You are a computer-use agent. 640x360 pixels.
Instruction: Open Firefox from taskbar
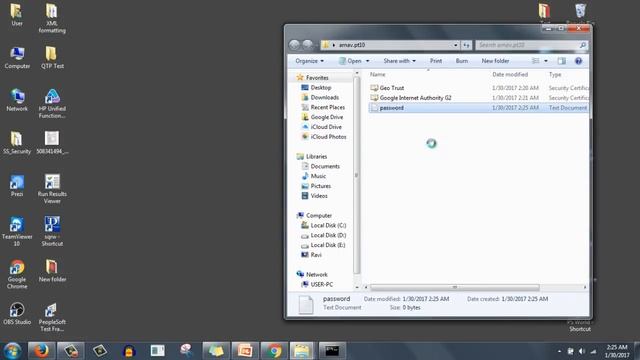[41, 351]
